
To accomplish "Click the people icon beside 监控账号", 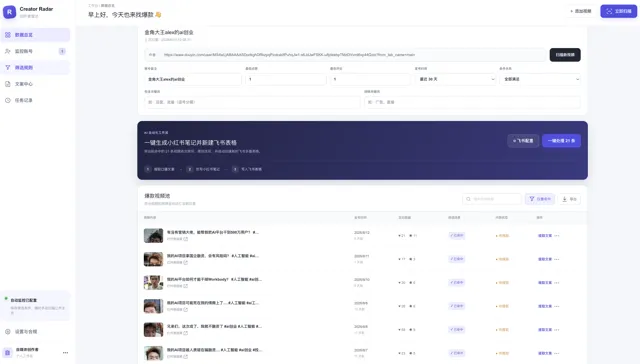I will pos(8,51).
